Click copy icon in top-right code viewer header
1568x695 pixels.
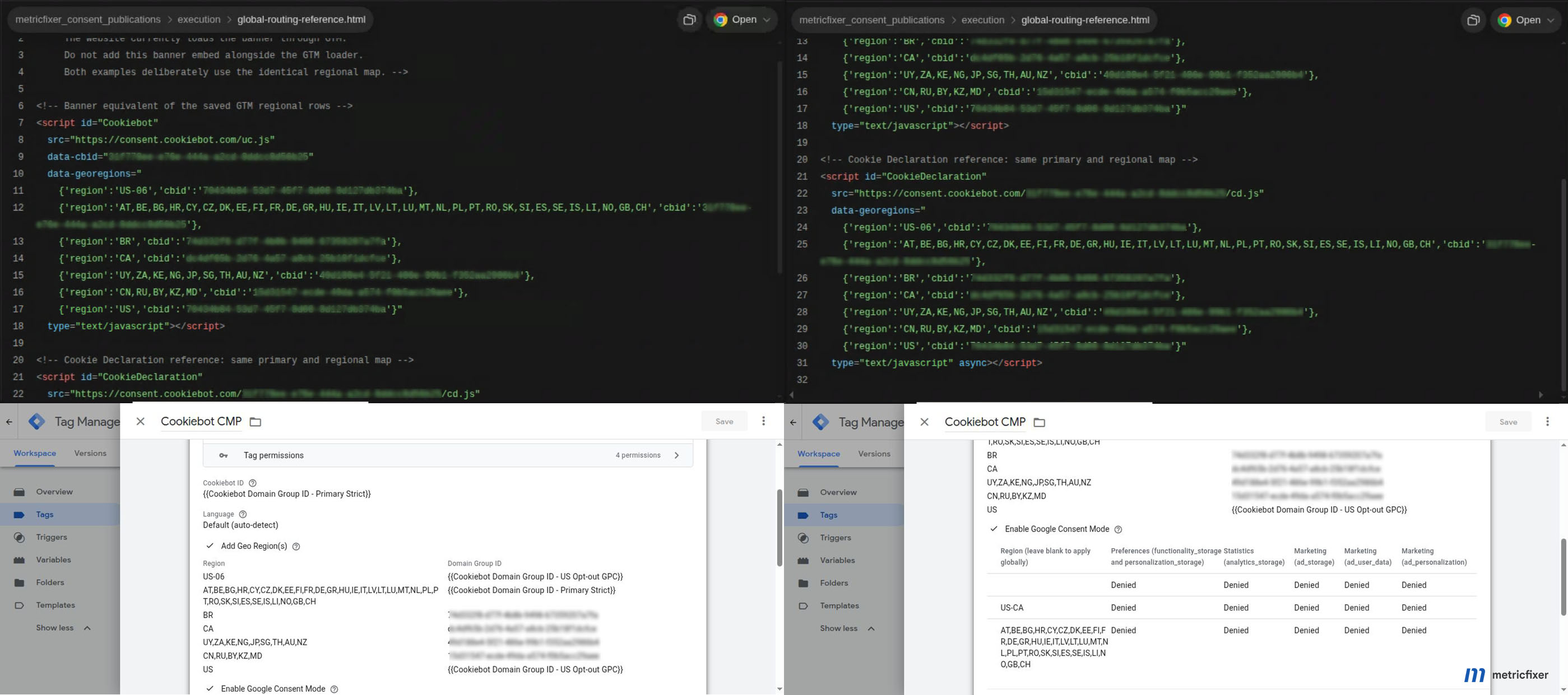click(1473, 20)
